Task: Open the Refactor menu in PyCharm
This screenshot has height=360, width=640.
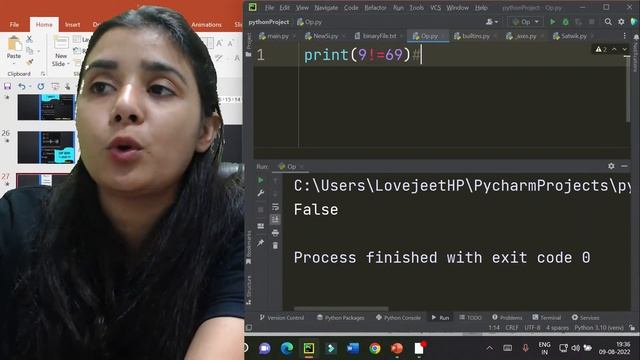Action: [375, 8]
